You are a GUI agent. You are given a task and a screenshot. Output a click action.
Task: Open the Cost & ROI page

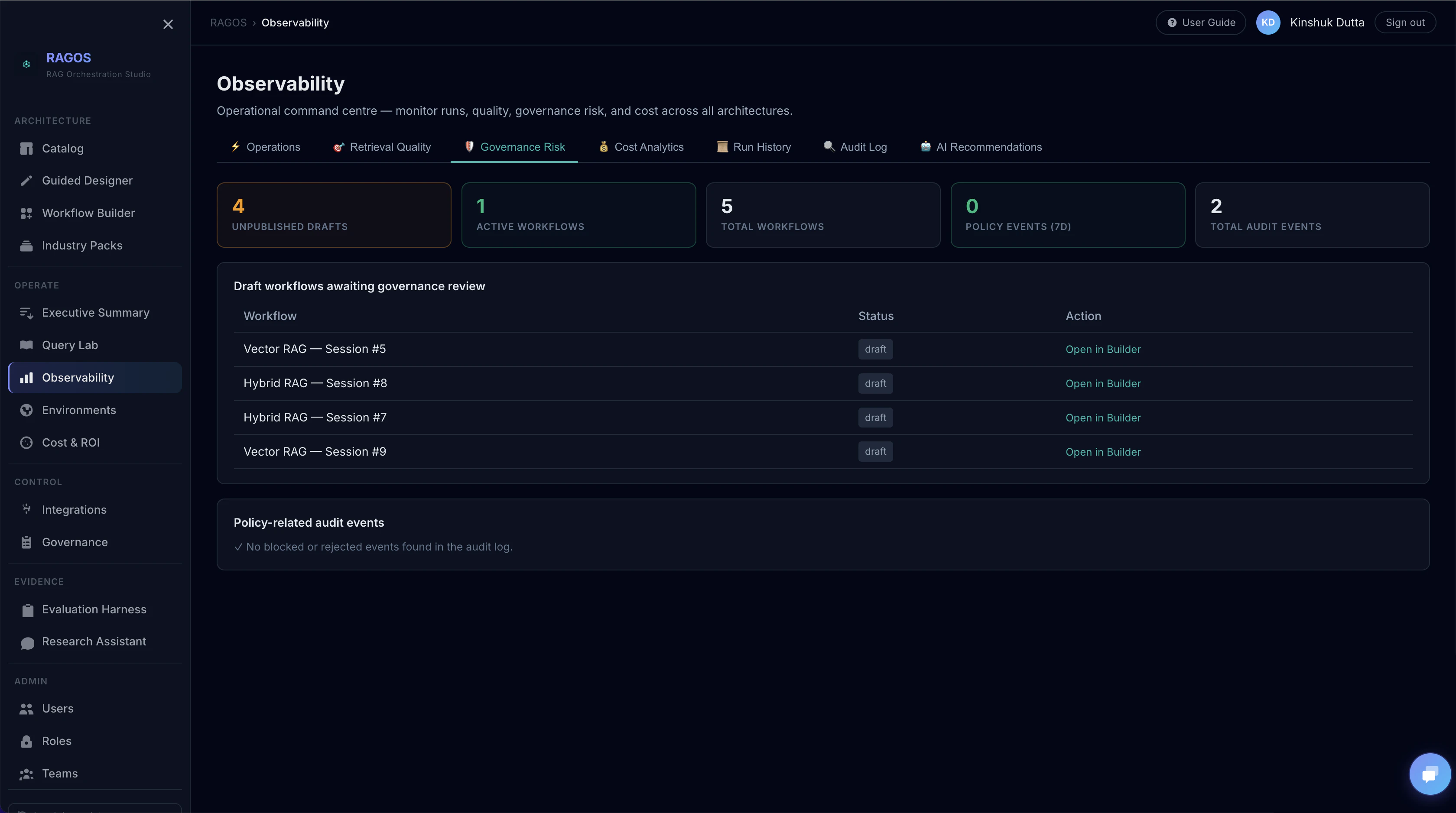click(x=71, y=442)
